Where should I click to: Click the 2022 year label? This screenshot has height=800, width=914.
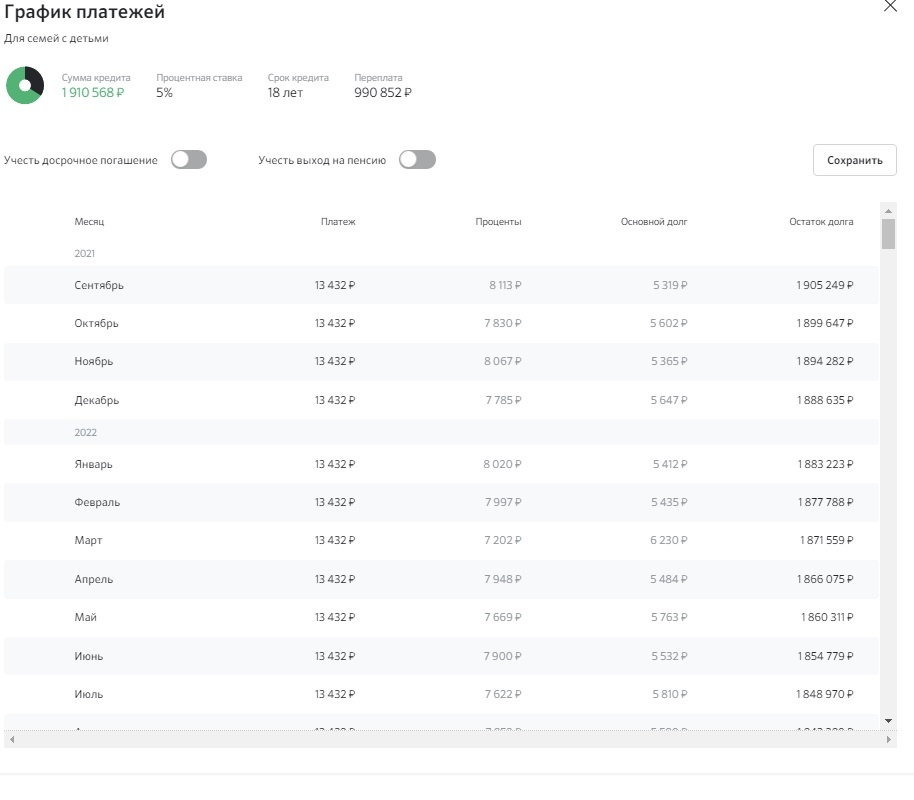click(86, 433)
